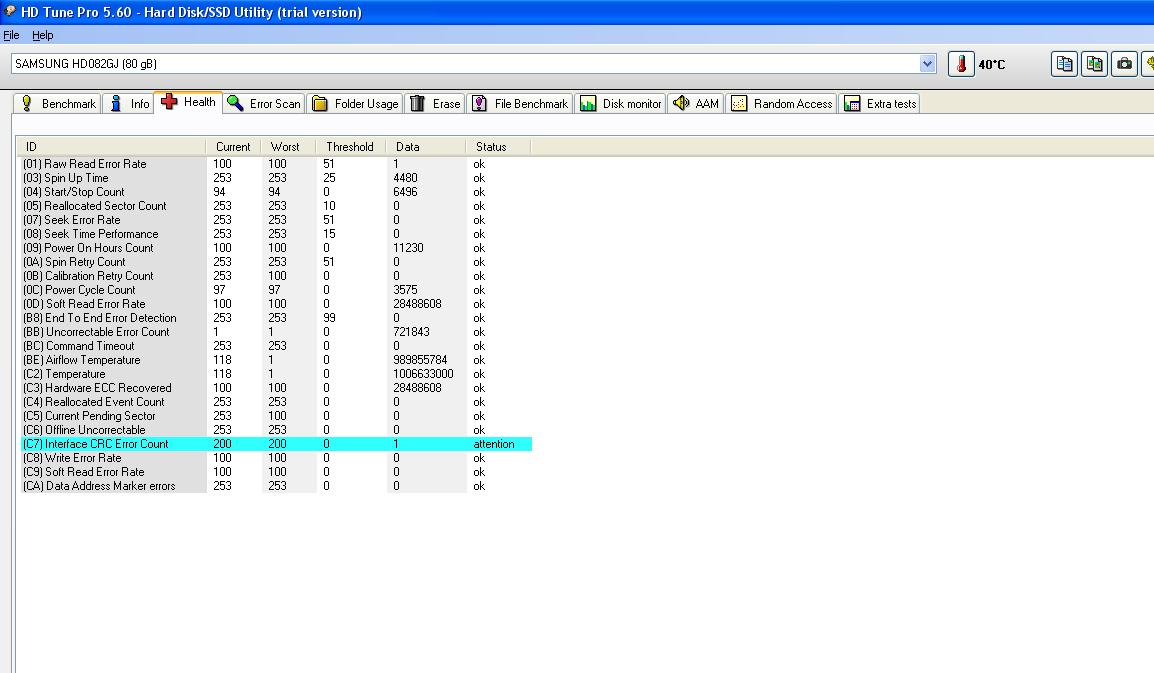Open the File Benchmark tab

(520, 104)
